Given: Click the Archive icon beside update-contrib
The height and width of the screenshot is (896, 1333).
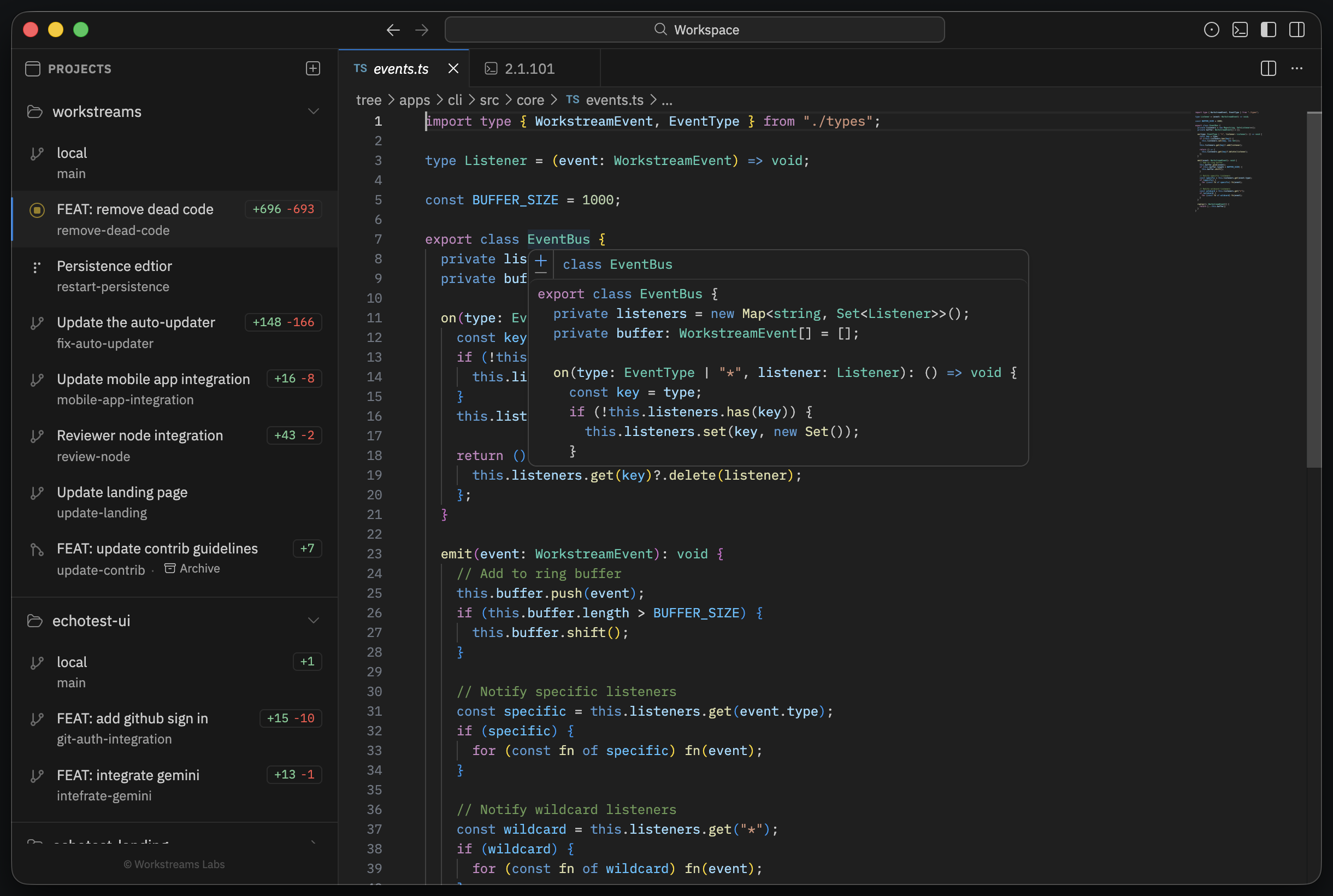Looking at the screenshot, I should 170,569.
